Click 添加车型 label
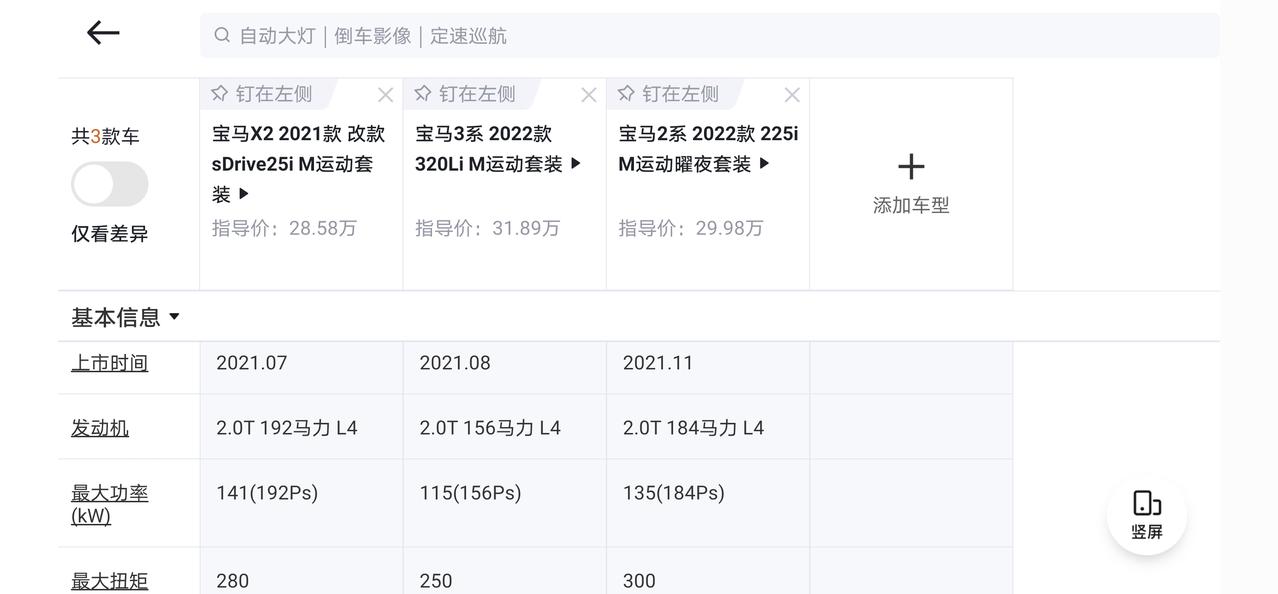This screenshot has height=594, width=1278. pos(911,205)
